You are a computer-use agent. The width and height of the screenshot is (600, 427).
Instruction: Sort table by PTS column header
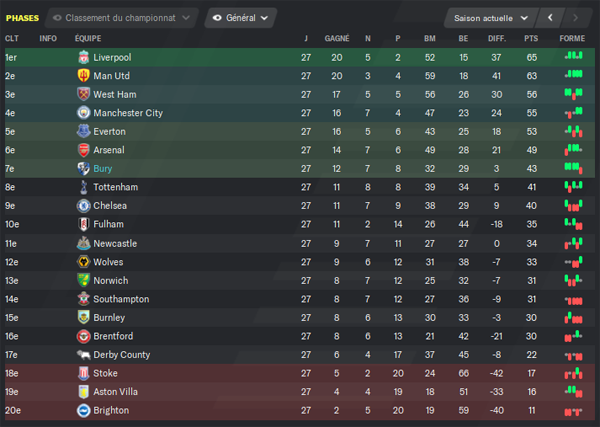point(531,38)
